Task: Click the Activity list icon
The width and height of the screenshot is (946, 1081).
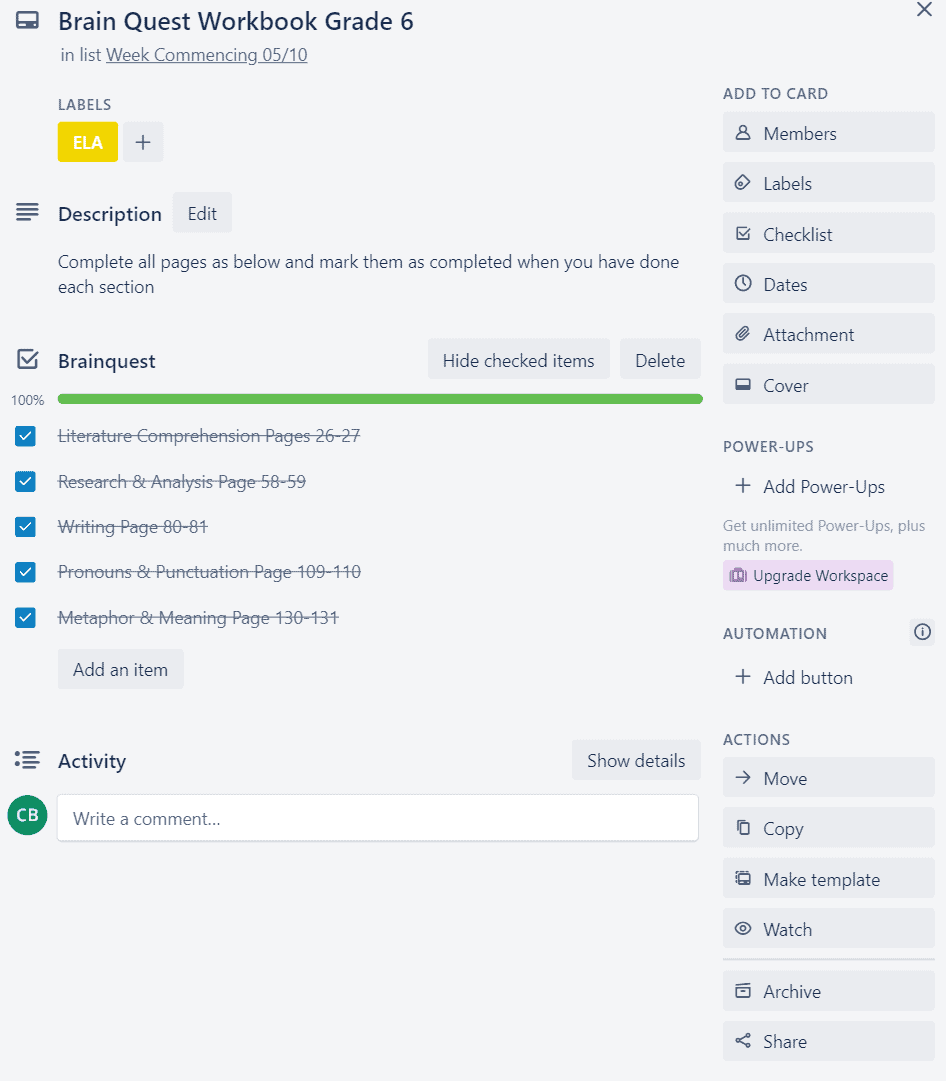Action: (x=28, y=760)
